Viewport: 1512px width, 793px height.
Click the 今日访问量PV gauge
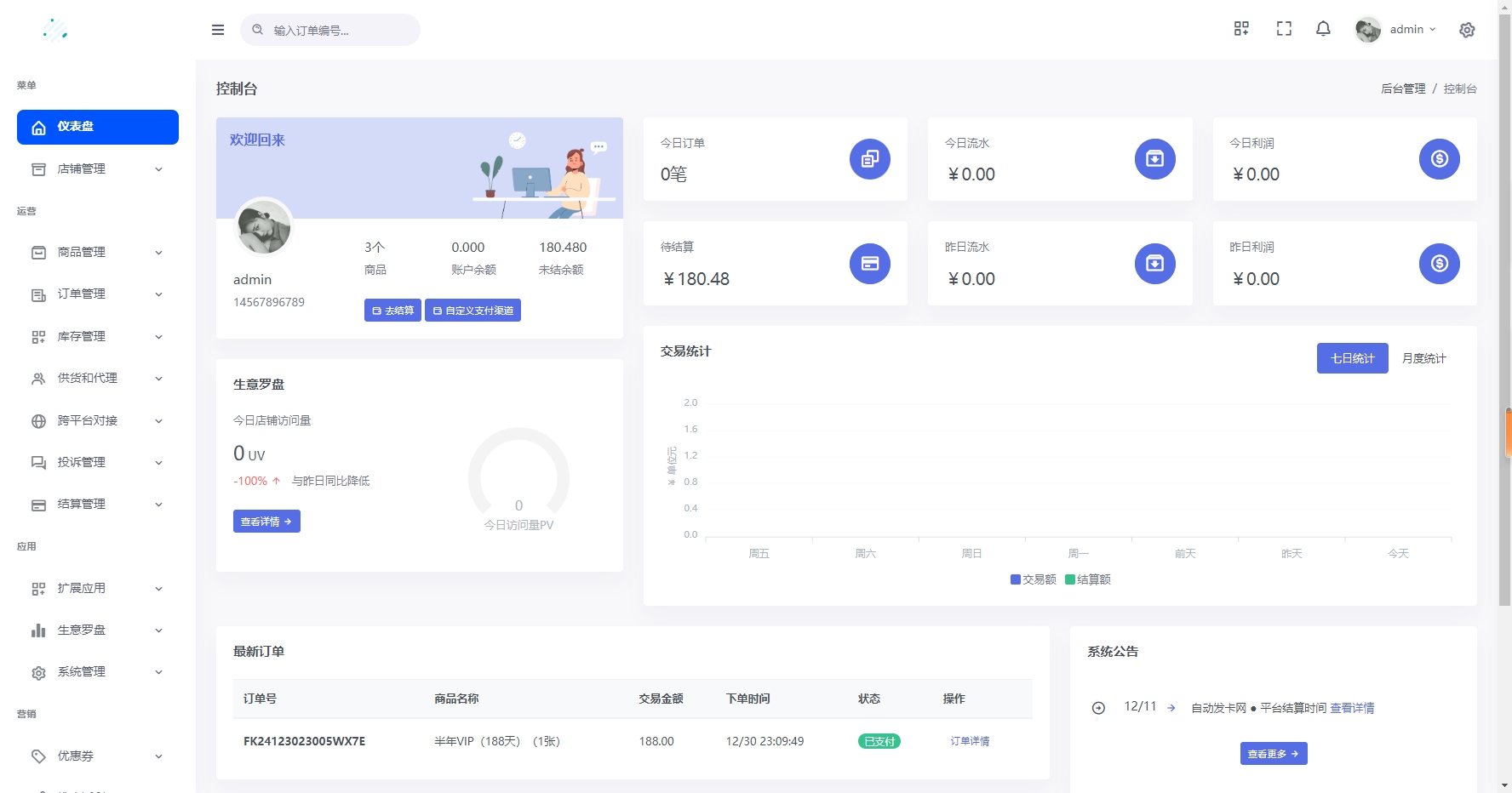[518, 480]
